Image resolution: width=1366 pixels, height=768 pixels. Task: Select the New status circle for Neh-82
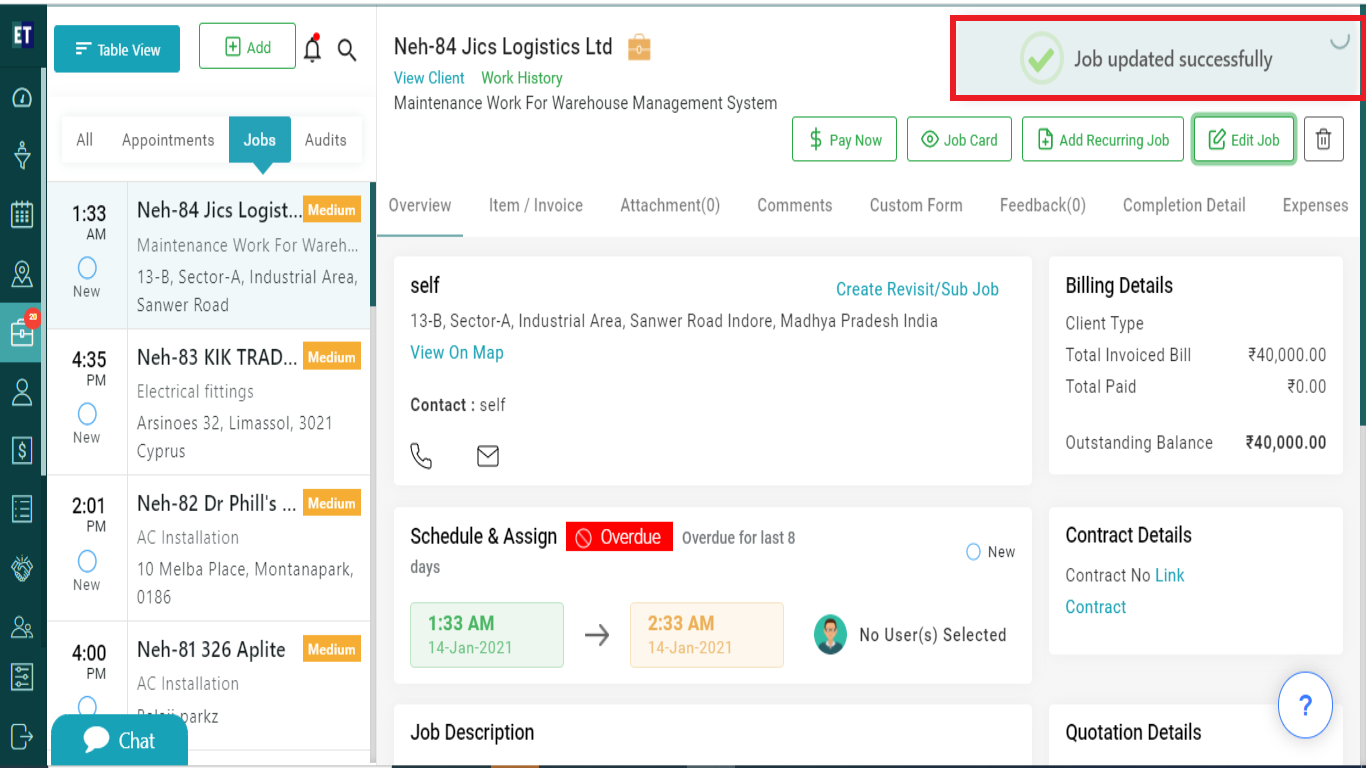pyautogui.click(x=87, y=560)
